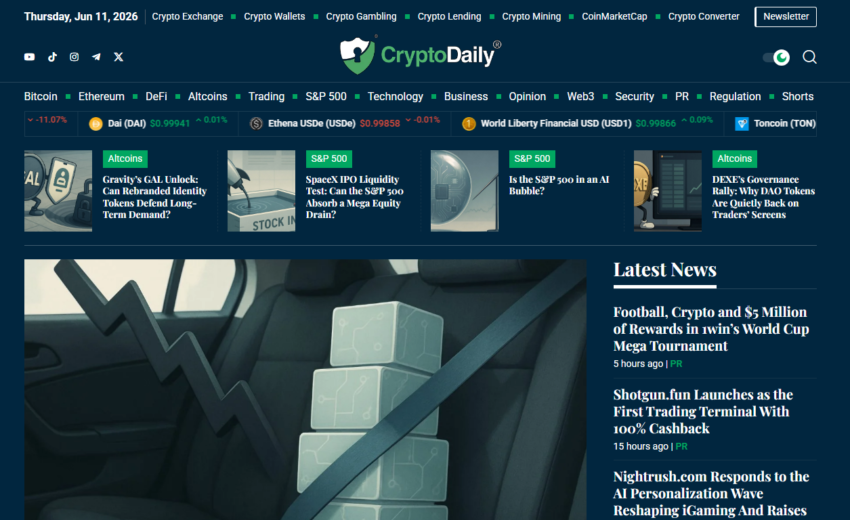Open the Gravity's GAL Unlock article headline
The image size is (850, 520).
(154, 197)
